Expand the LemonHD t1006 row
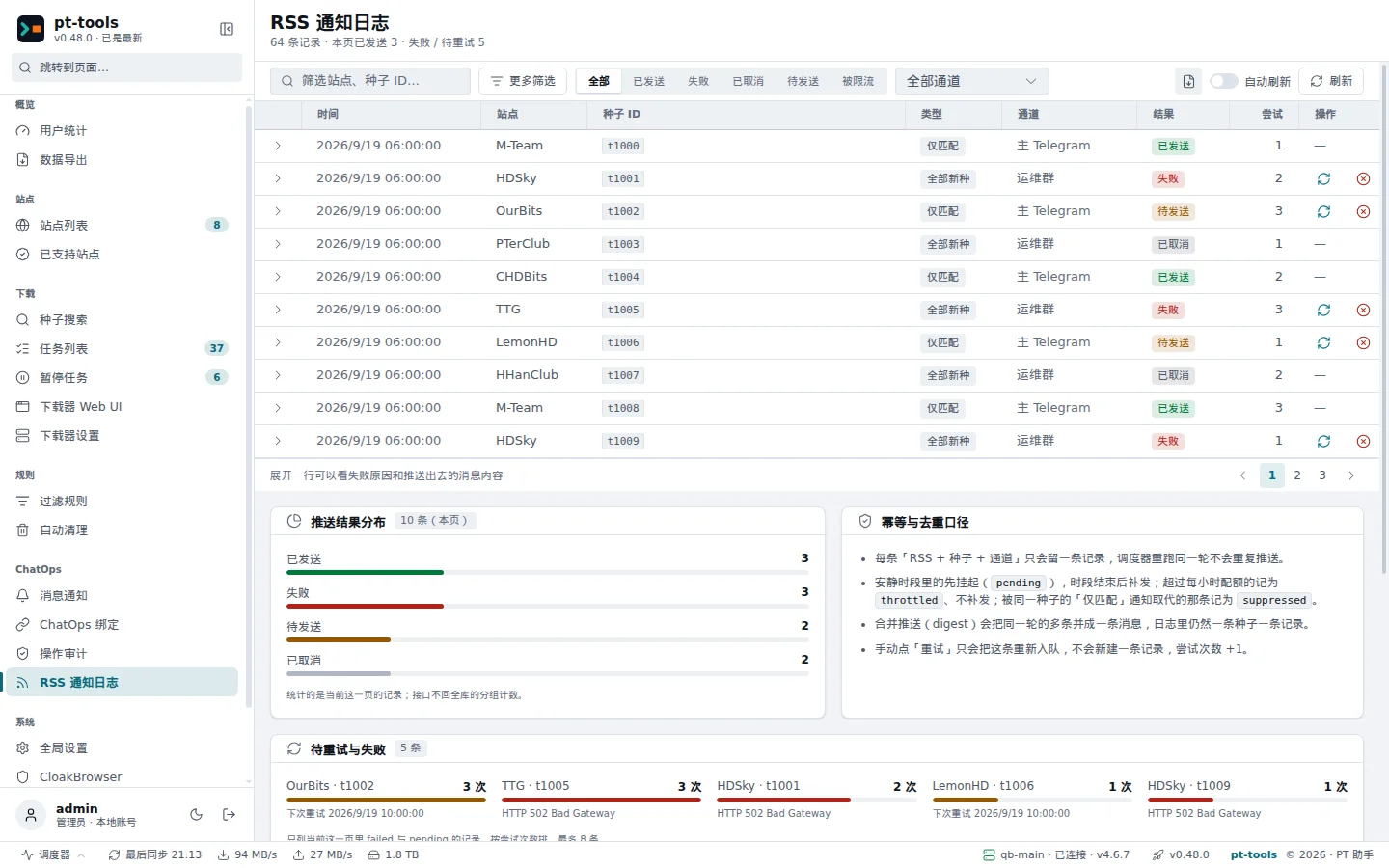 [x=278, y=342]
